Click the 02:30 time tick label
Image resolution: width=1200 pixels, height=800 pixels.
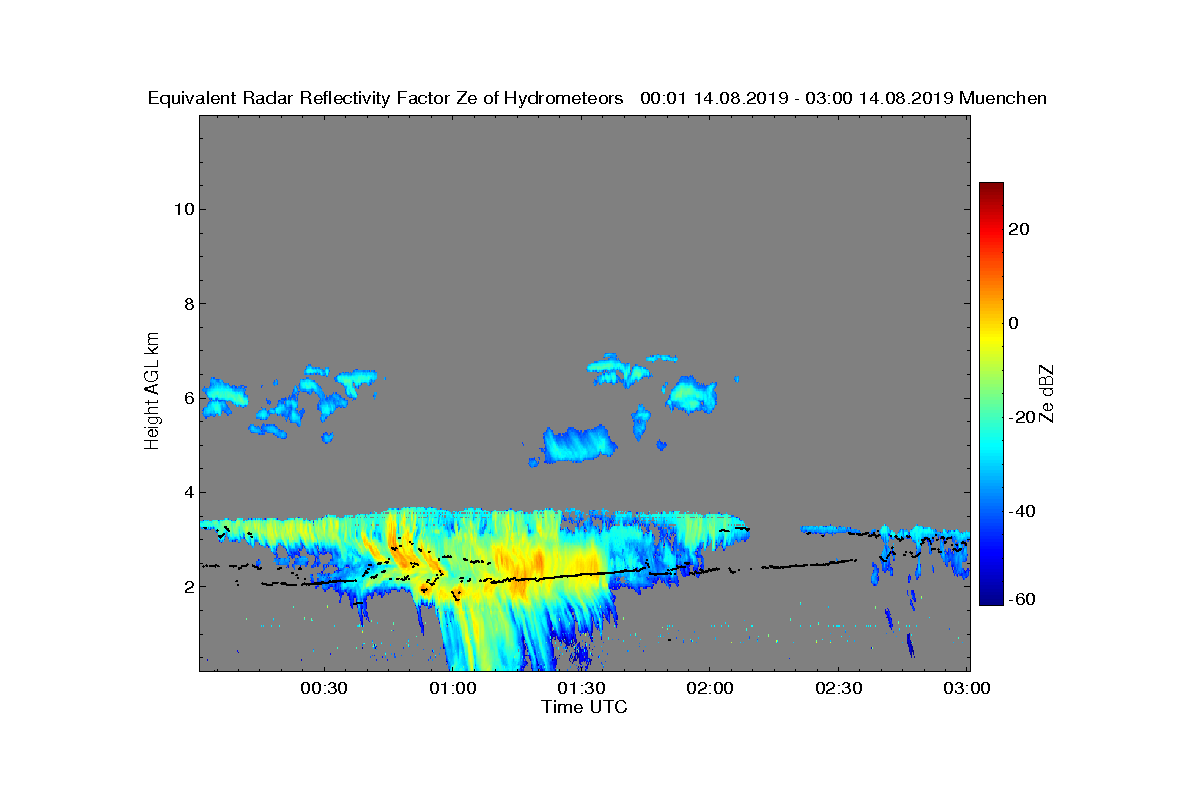839,689
